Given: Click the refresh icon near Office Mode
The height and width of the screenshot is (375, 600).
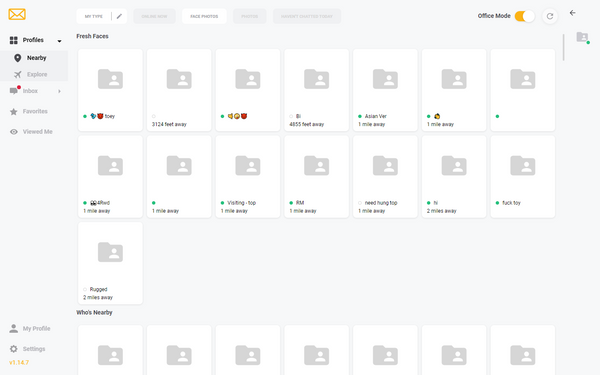Looking at the screenshot, I should click(x=550, y=16).
